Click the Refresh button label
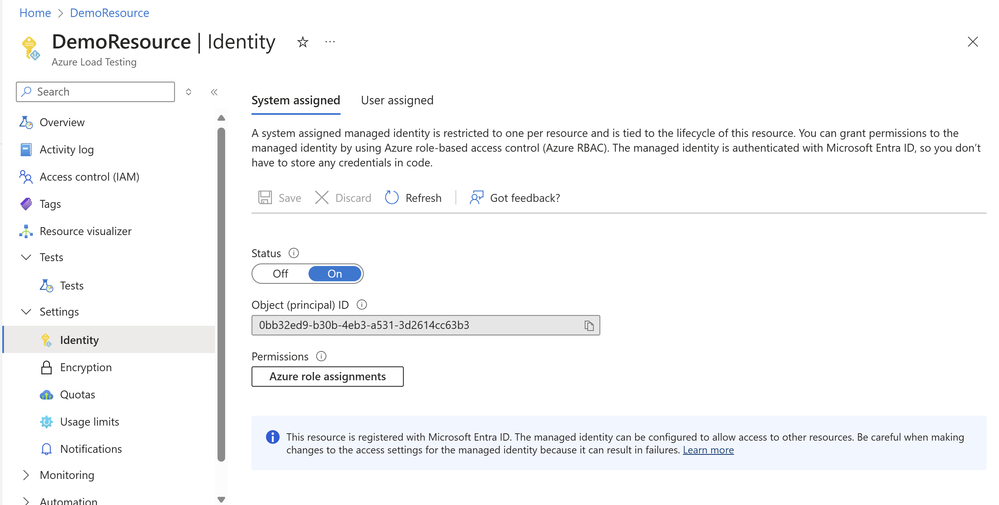 point(423,198)
